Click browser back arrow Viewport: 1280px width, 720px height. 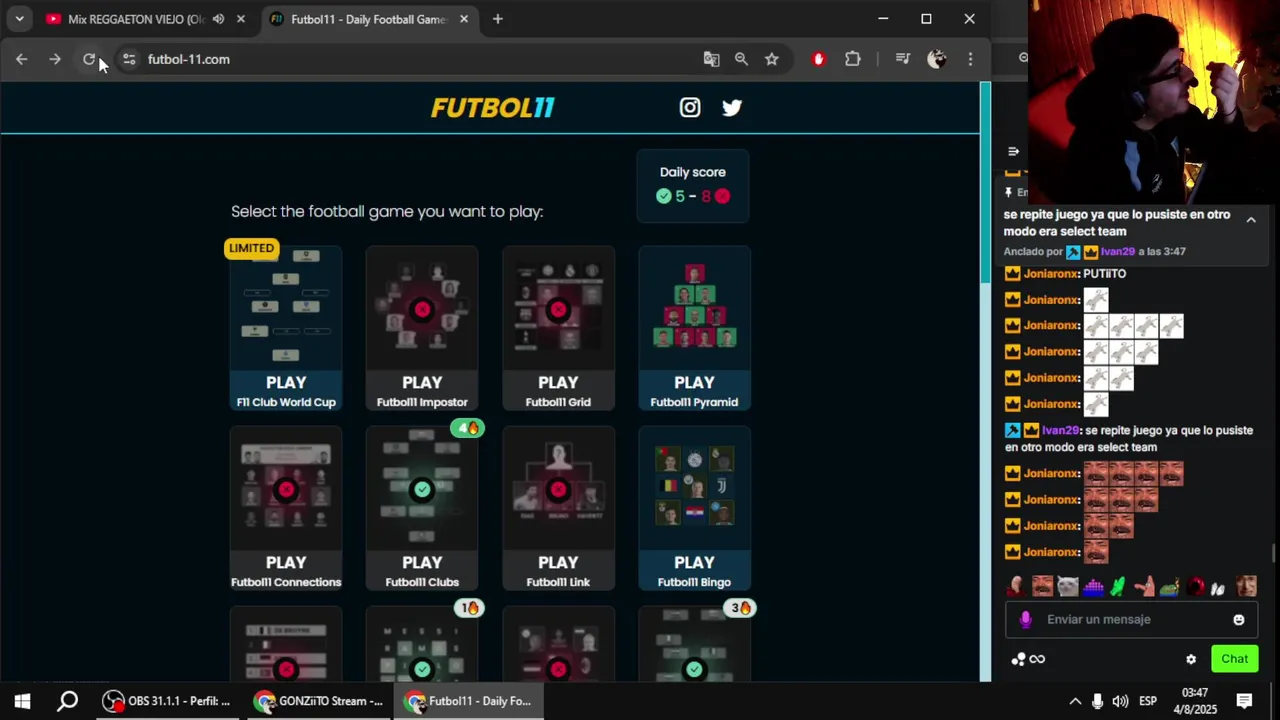tap(21, 59)
